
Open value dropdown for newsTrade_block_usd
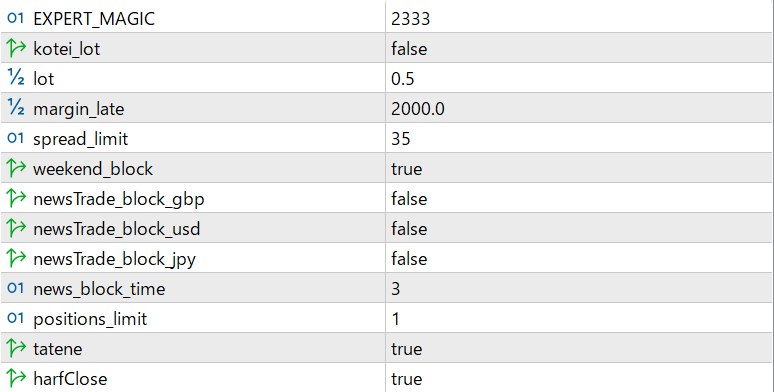pyautogui.click(x=579, y=228)
